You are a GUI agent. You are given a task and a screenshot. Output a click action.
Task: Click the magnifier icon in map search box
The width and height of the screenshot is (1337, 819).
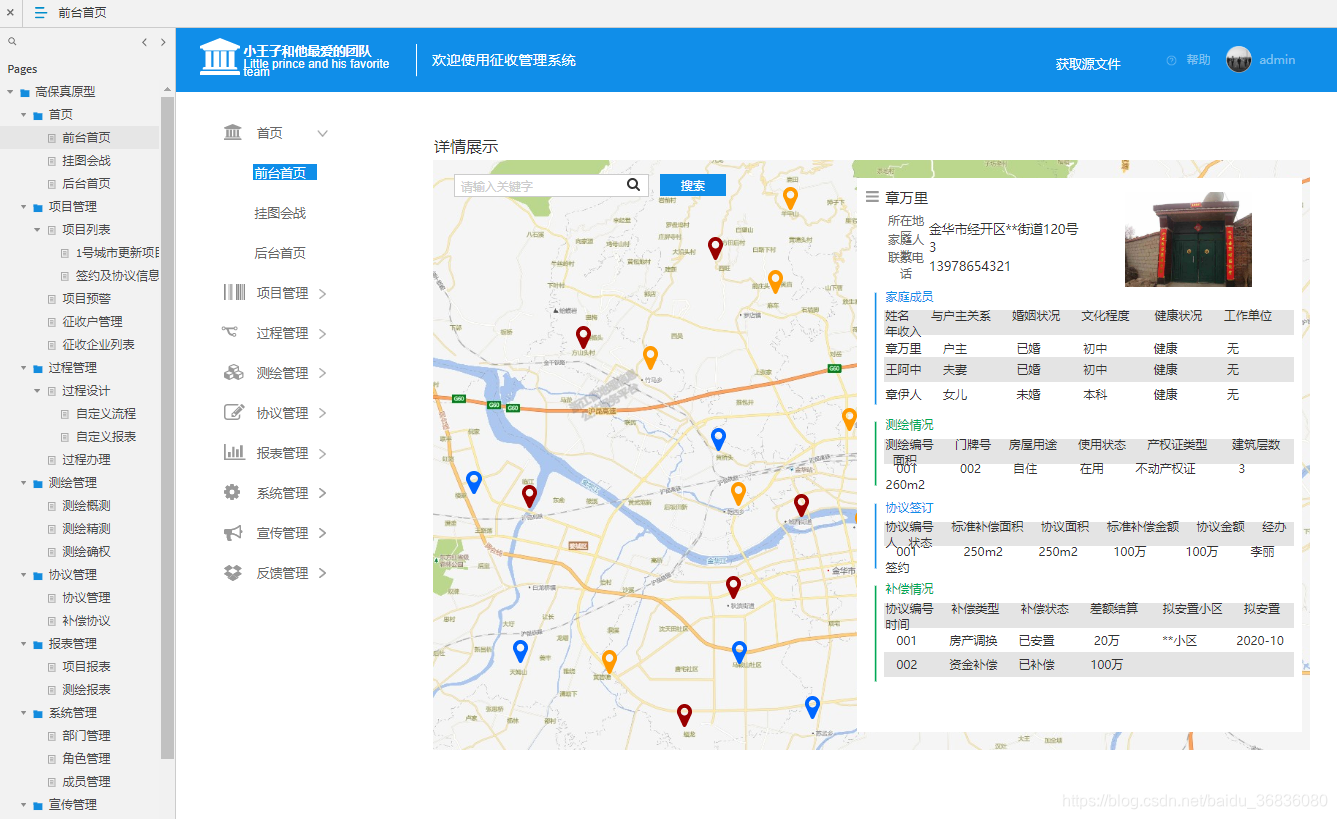[x=633, y=185]
